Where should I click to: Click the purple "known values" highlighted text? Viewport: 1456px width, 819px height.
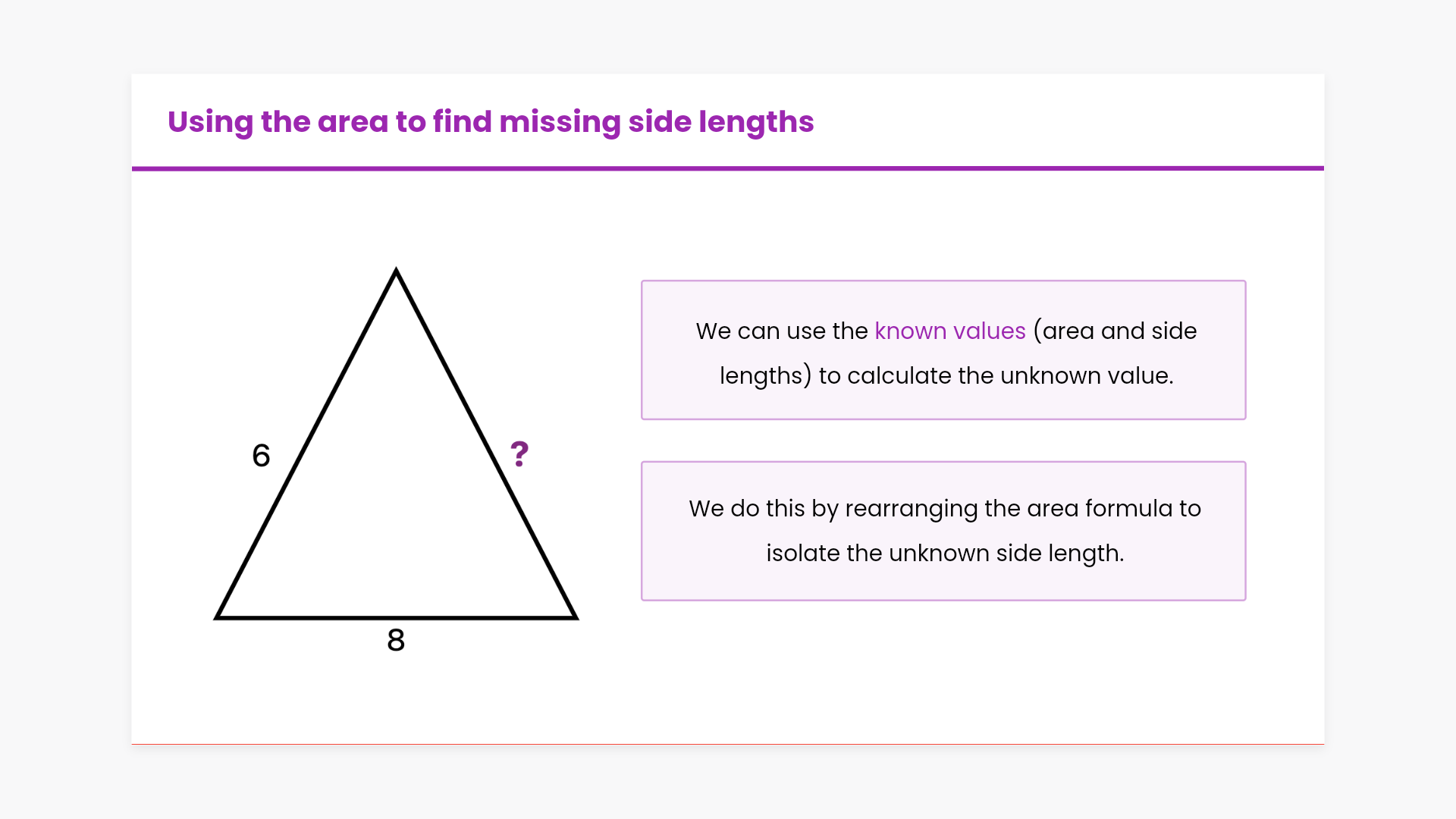949,331
